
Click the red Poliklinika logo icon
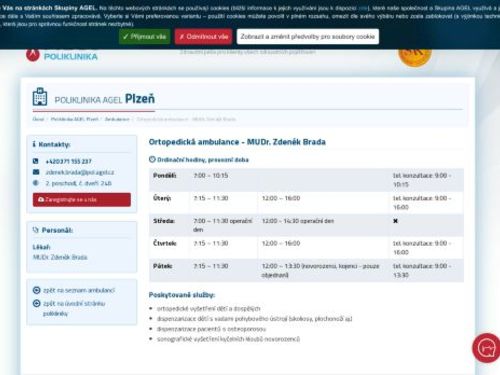point(33,55)
